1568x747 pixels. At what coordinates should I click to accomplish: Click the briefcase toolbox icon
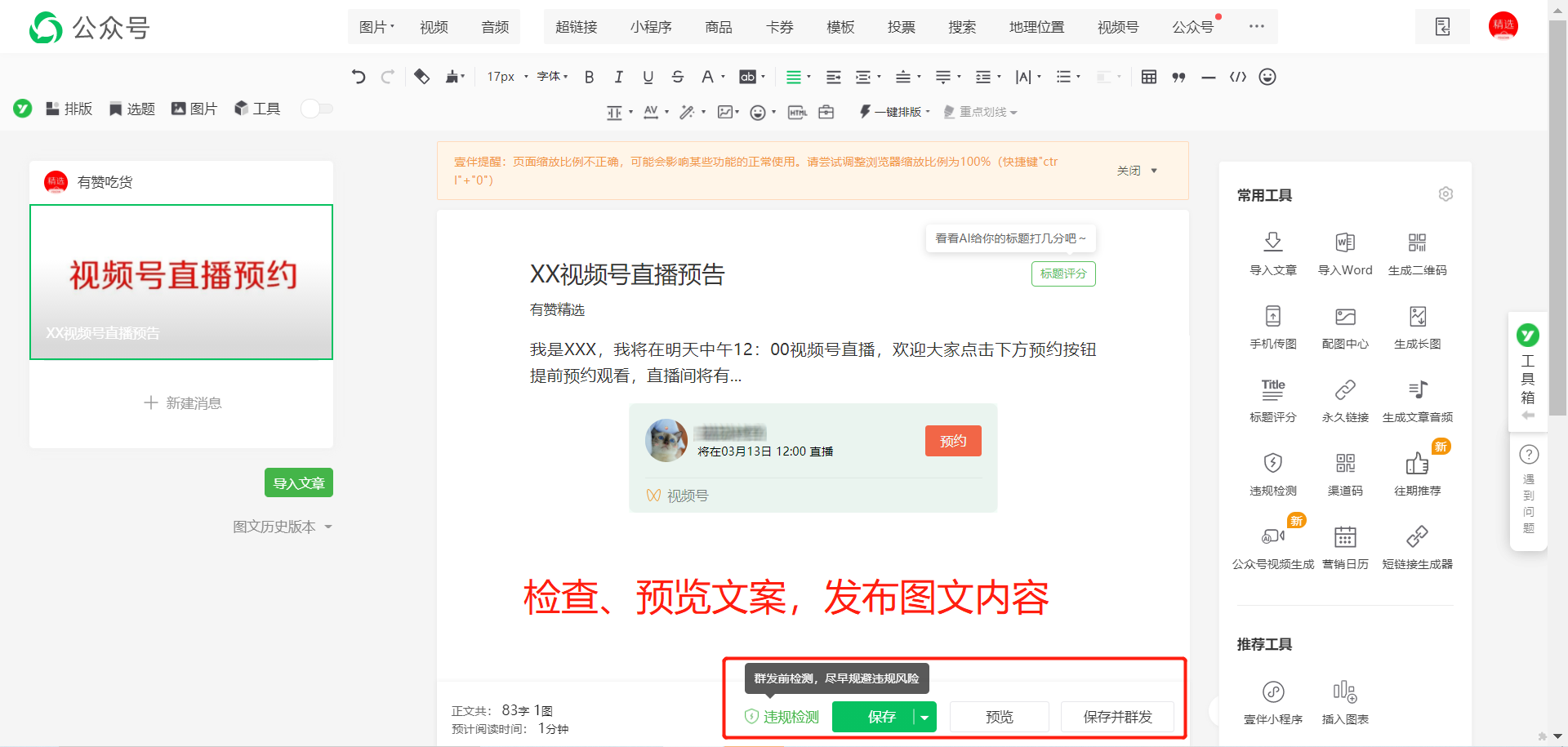826,112
